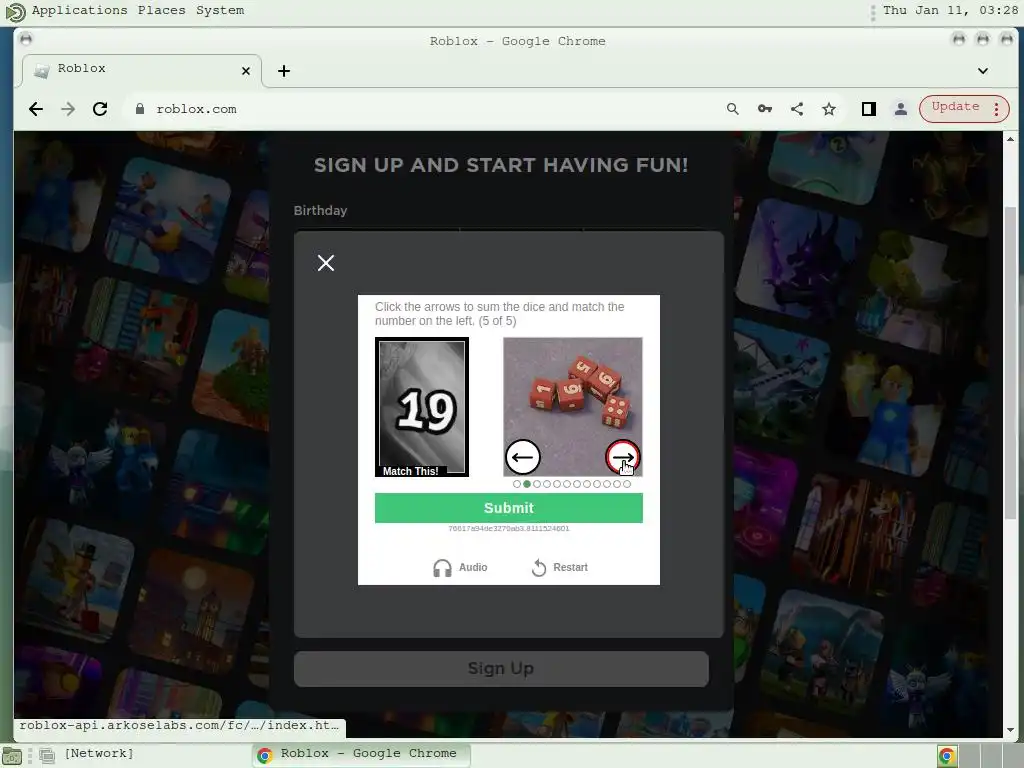Click the Roblox Chrome taskbar entry

pyautogui.click(x=360, y=754)
